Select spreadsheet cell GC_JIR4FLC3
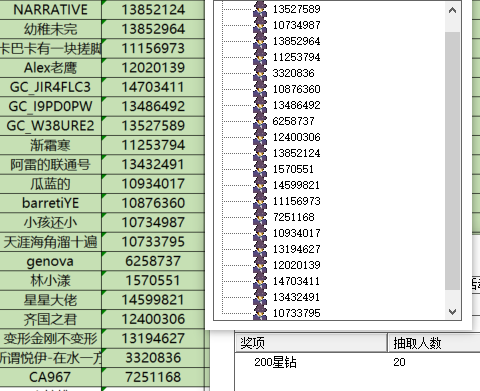This screenshot has height=391, width=480. point(51,87)
